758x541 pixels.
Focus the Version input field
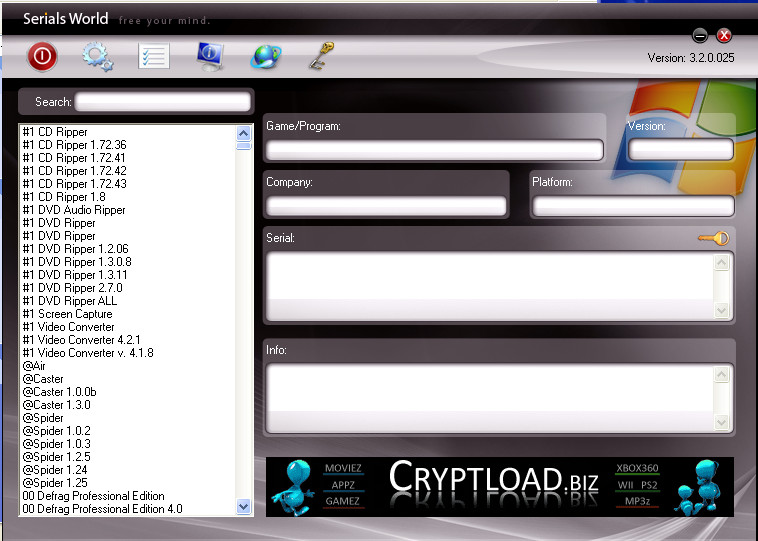coord(681,149)
